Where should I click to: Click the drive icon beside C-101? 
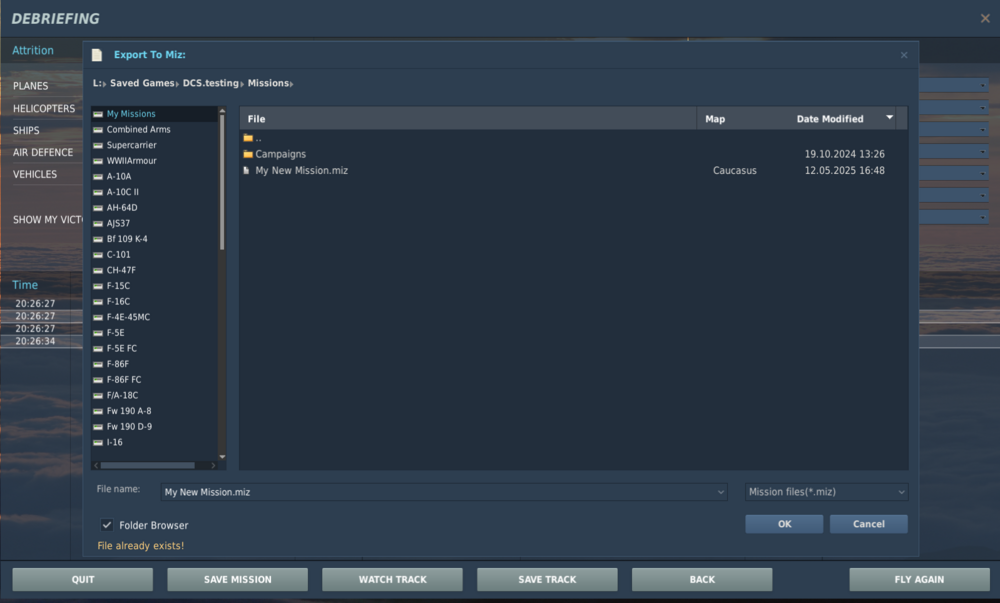tap(98, 255)
